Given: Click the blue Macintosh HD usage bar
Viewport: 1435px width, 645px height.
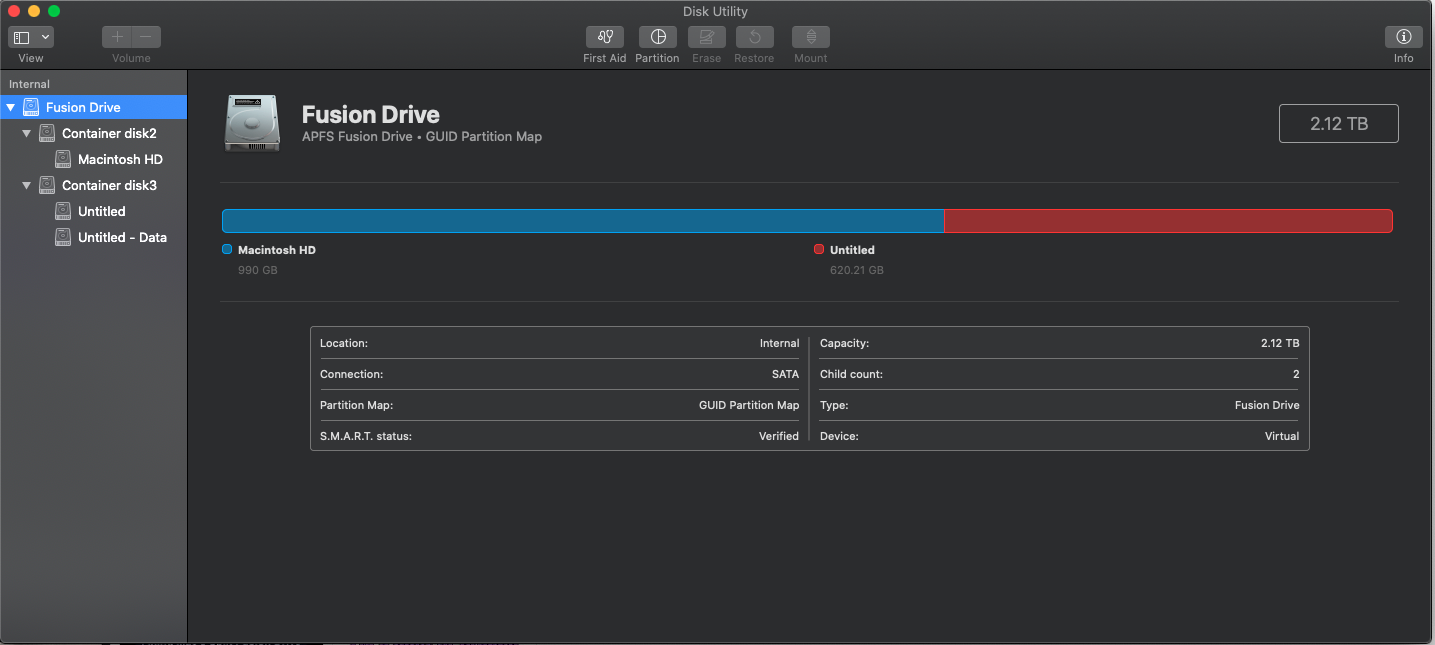Looking at the screenshot, I should click(x=583, y=221).
